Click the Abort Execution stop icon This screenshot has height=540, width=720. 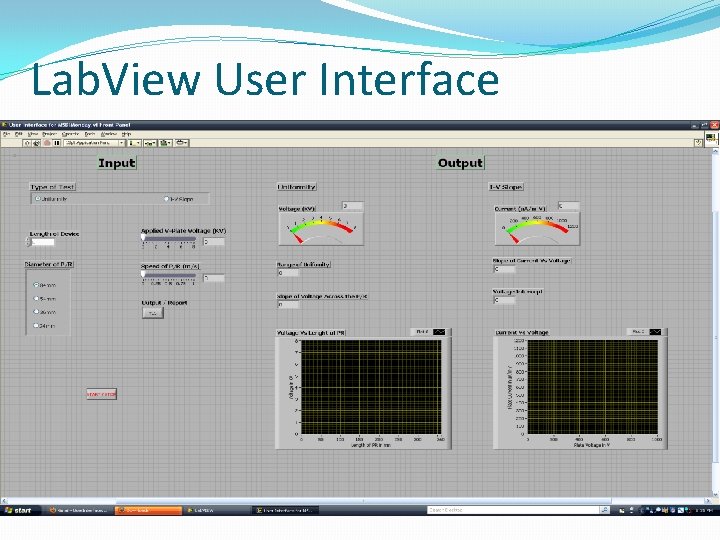pos(47,143)
